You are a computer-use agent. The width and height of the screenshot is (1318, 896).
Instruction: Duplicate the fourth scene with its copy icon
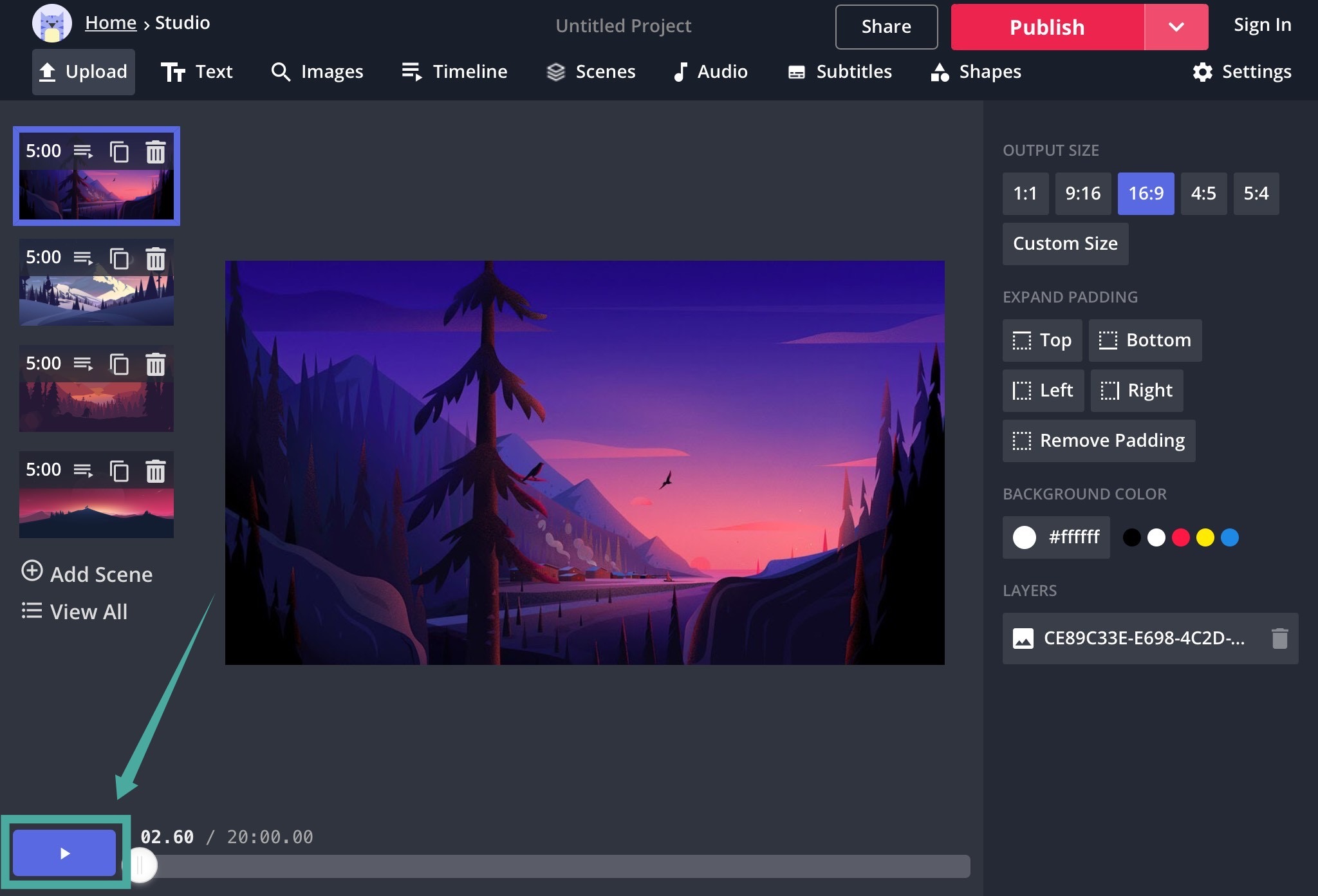point(119,471)
